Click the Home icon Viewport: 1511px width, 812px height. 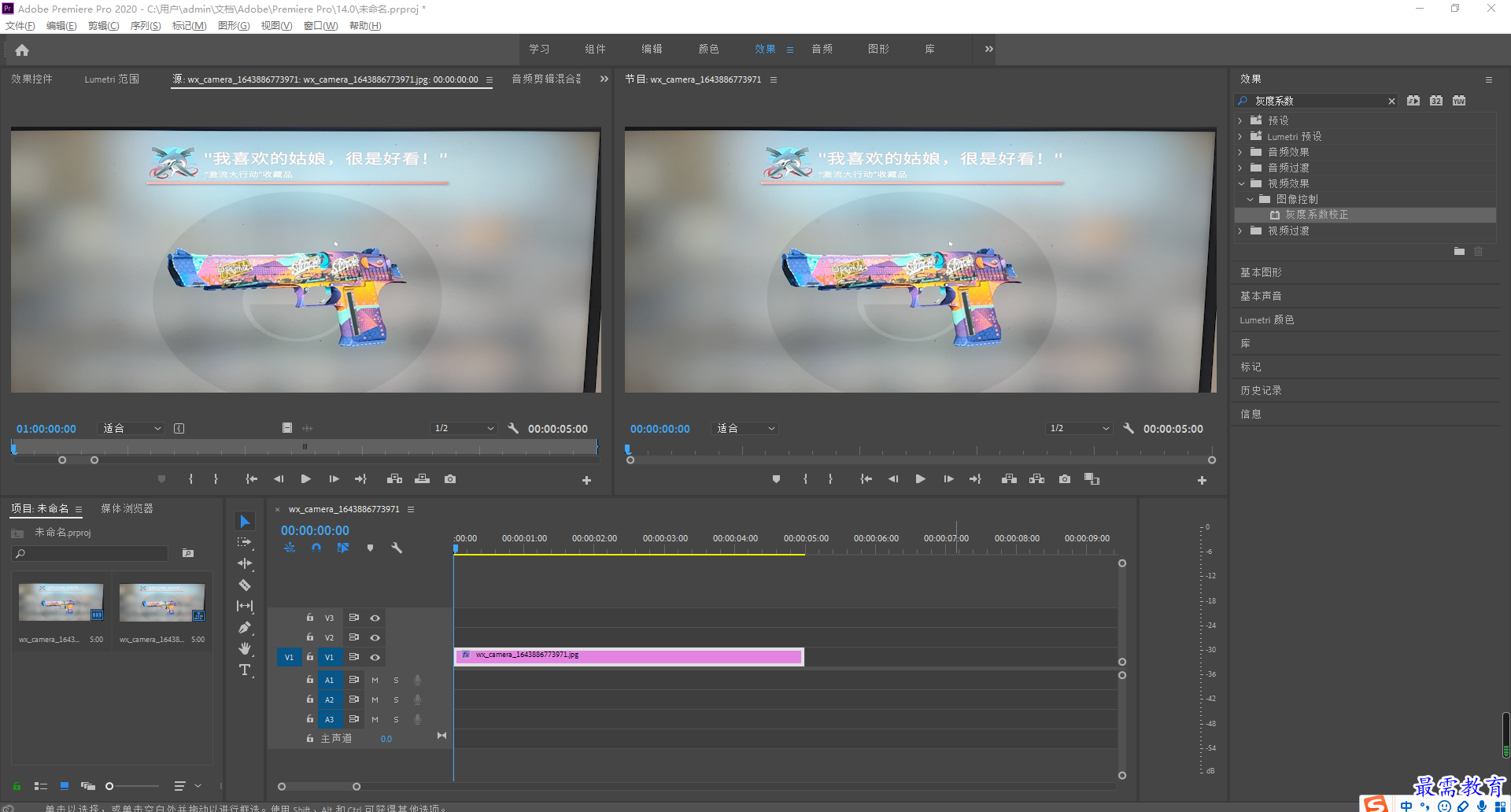pyautogui.click(x=22, y=50)
